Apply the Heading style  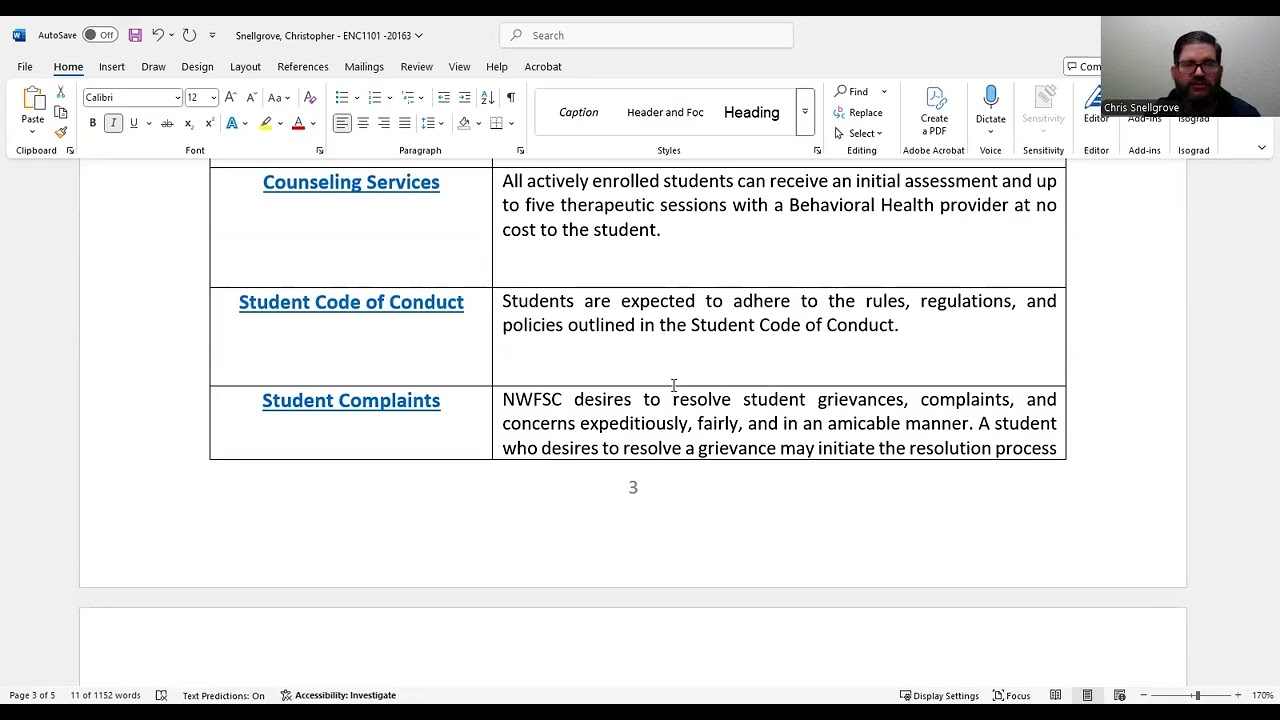click(752, 112)
